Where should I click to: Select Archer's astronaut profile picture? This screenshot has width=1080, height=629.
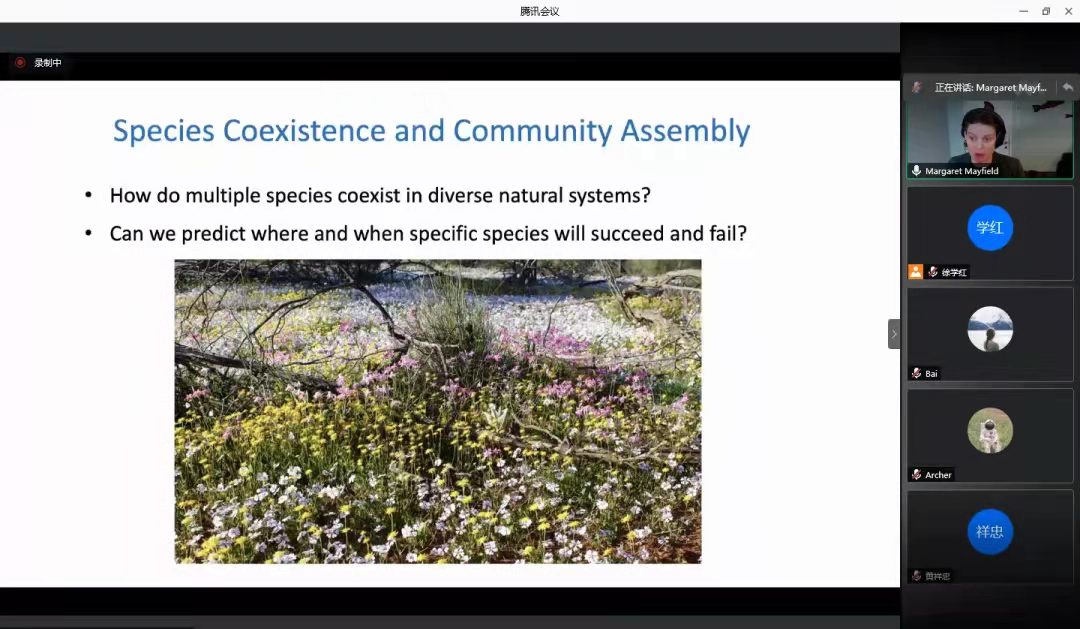989,430
